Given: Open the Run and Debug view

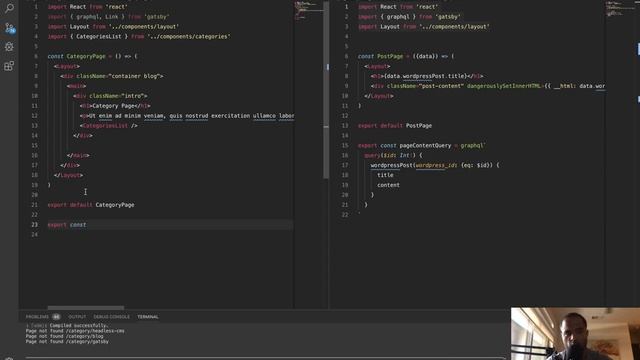Looking at the screenshot, I should tap(9, 47).
